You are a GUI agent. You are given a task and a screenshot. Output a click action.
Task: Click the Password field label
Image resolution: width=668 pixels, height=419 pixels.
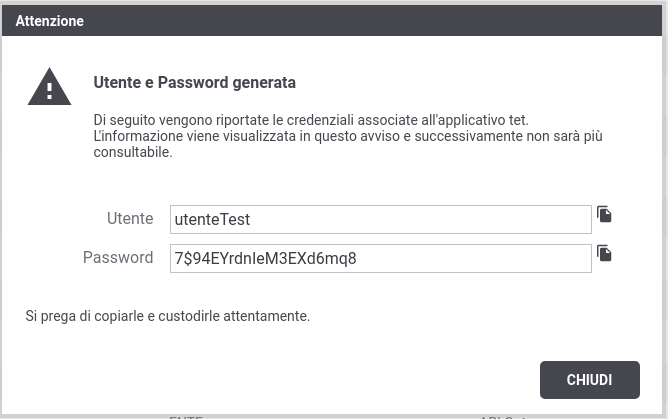(x=118, y=258)
